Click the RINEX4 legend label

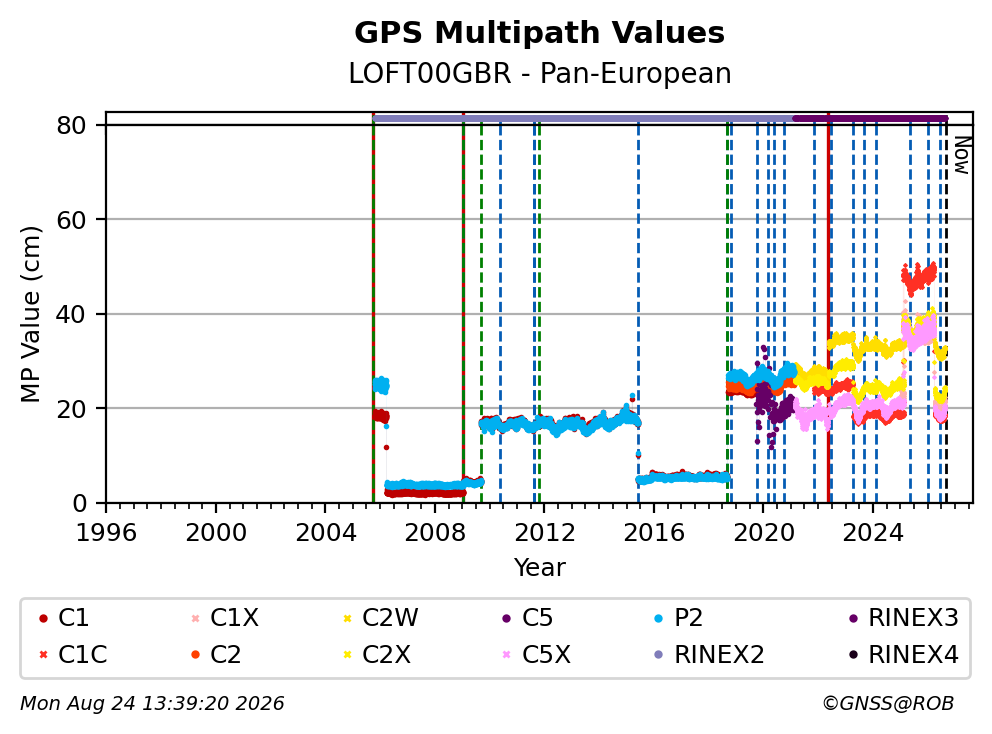[x=914, y=655]
